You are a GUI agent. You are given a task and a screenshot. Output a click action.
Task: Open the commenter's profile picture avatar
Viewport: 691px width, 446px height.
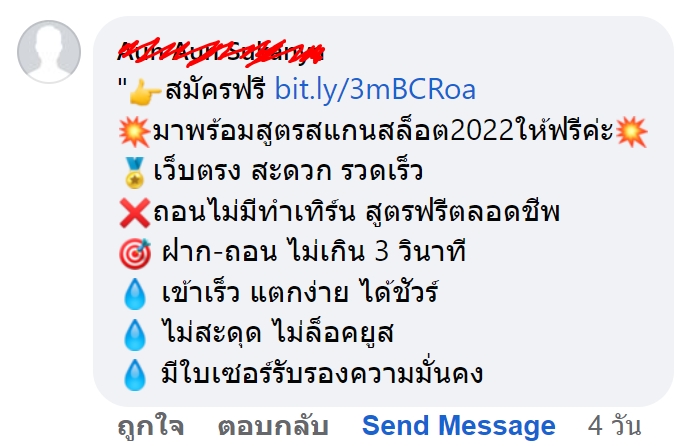49,52
